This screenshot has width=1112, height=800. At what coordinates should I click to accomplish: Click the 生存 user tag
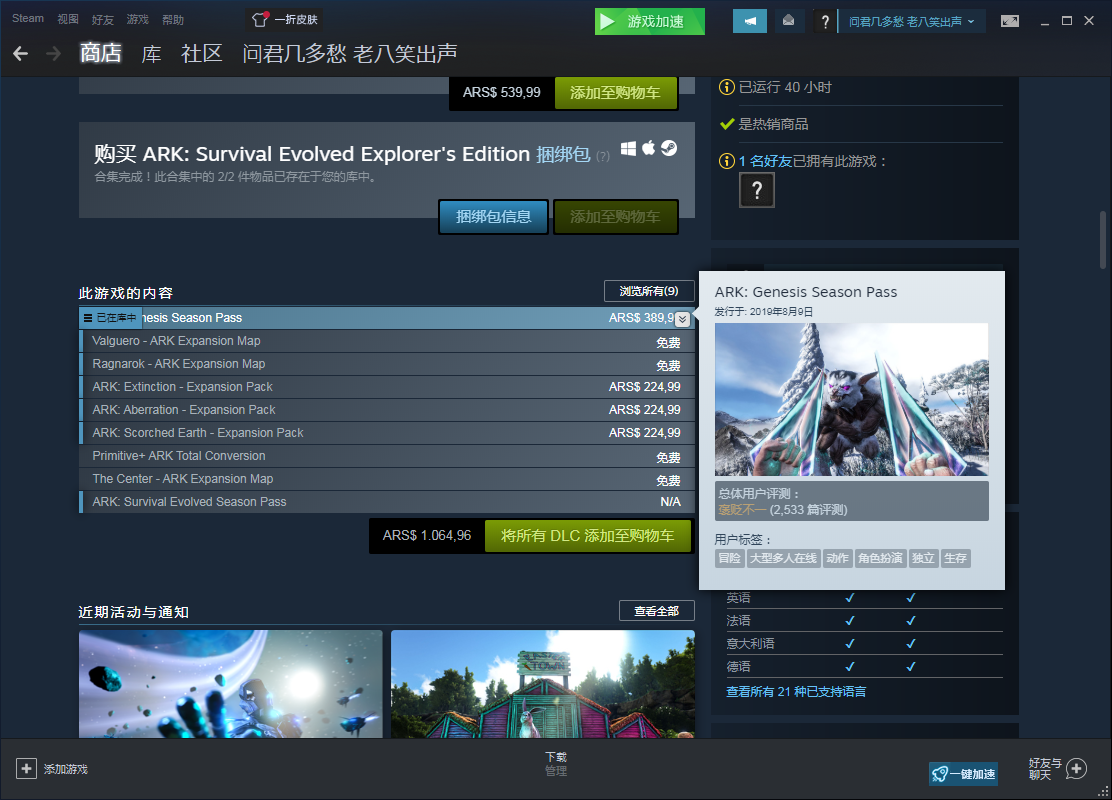click(955, 558)
